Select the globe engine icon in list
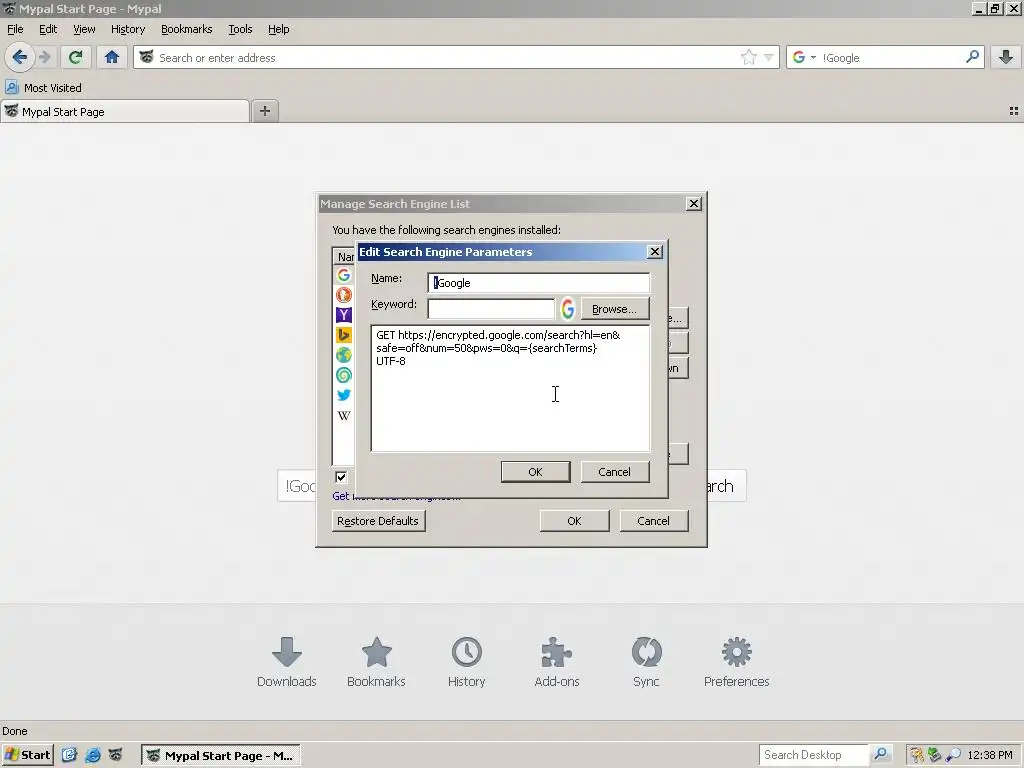The image size is (1024, 768). tap(344, 355)
